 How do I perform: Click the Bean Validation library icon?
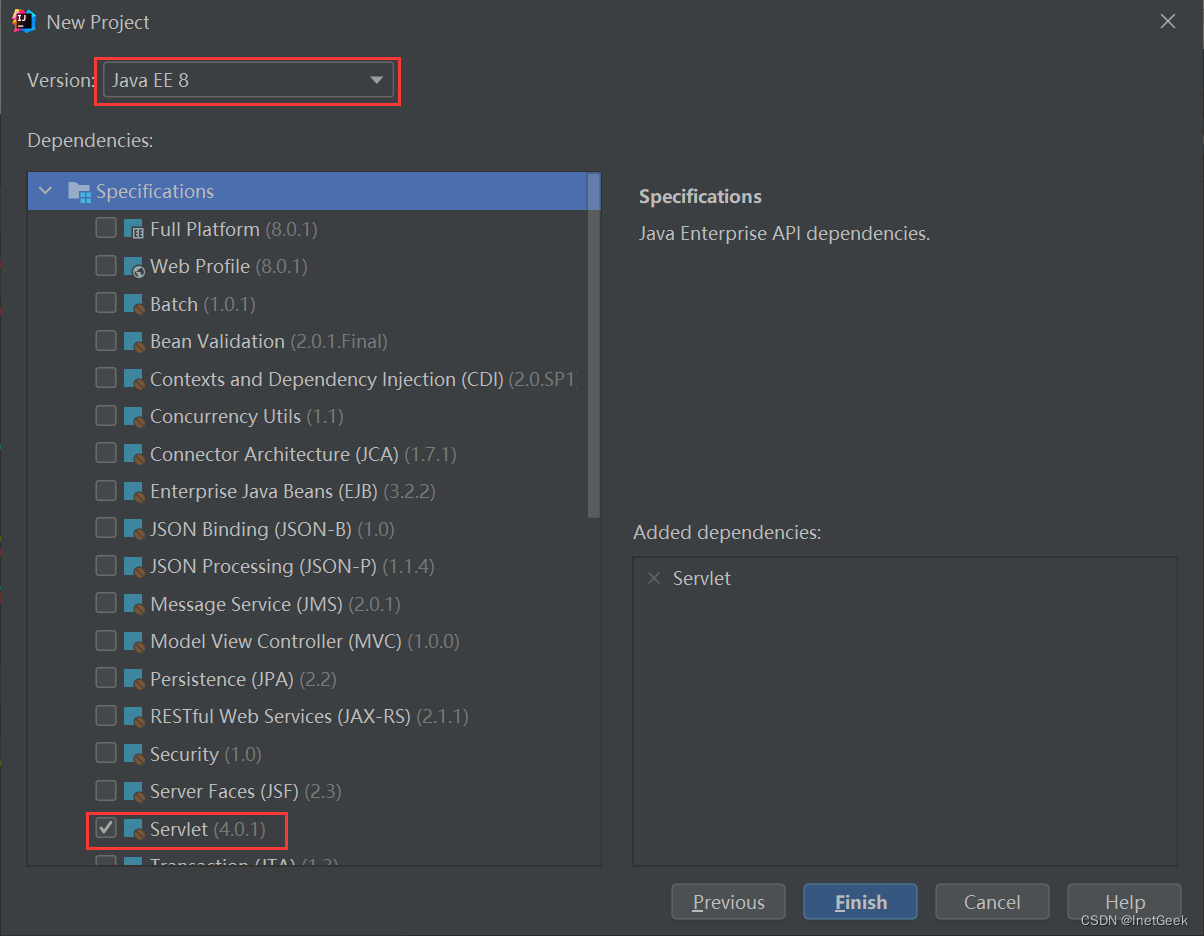135,342
